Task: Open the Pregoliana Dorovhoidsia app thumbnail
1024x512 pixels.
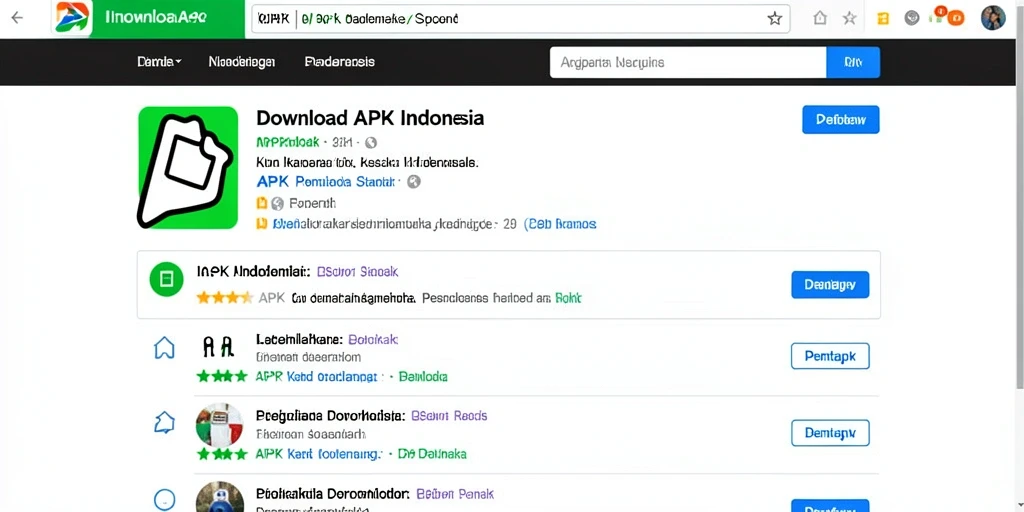Action: (219, 425)
